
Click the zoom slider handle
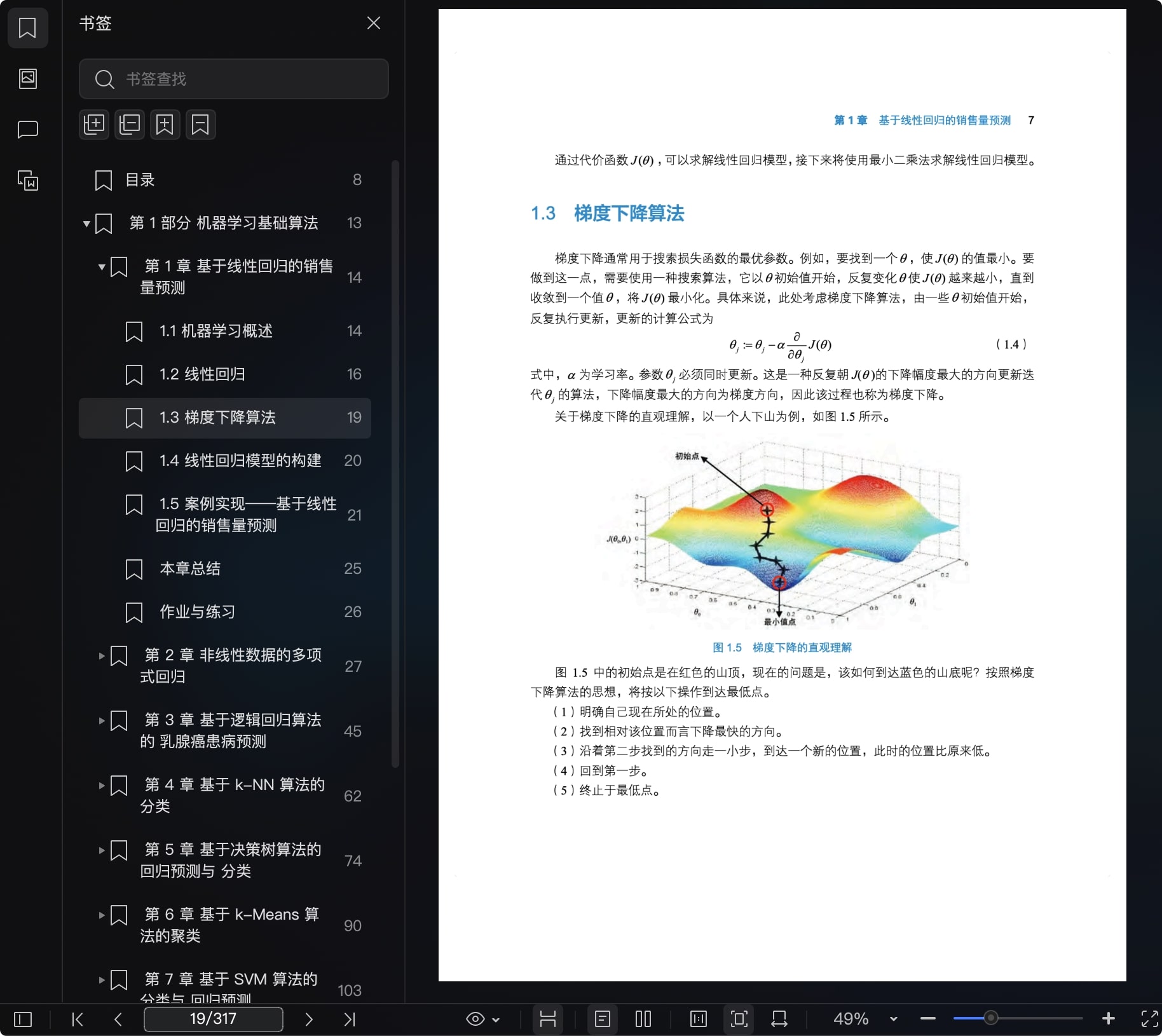[x=990, y=1018]
